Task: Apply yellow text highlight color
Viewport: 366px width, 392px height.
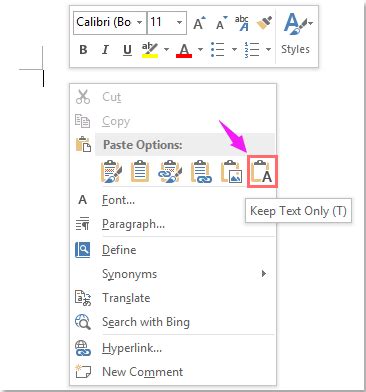Action: click(x=150, y=50)
